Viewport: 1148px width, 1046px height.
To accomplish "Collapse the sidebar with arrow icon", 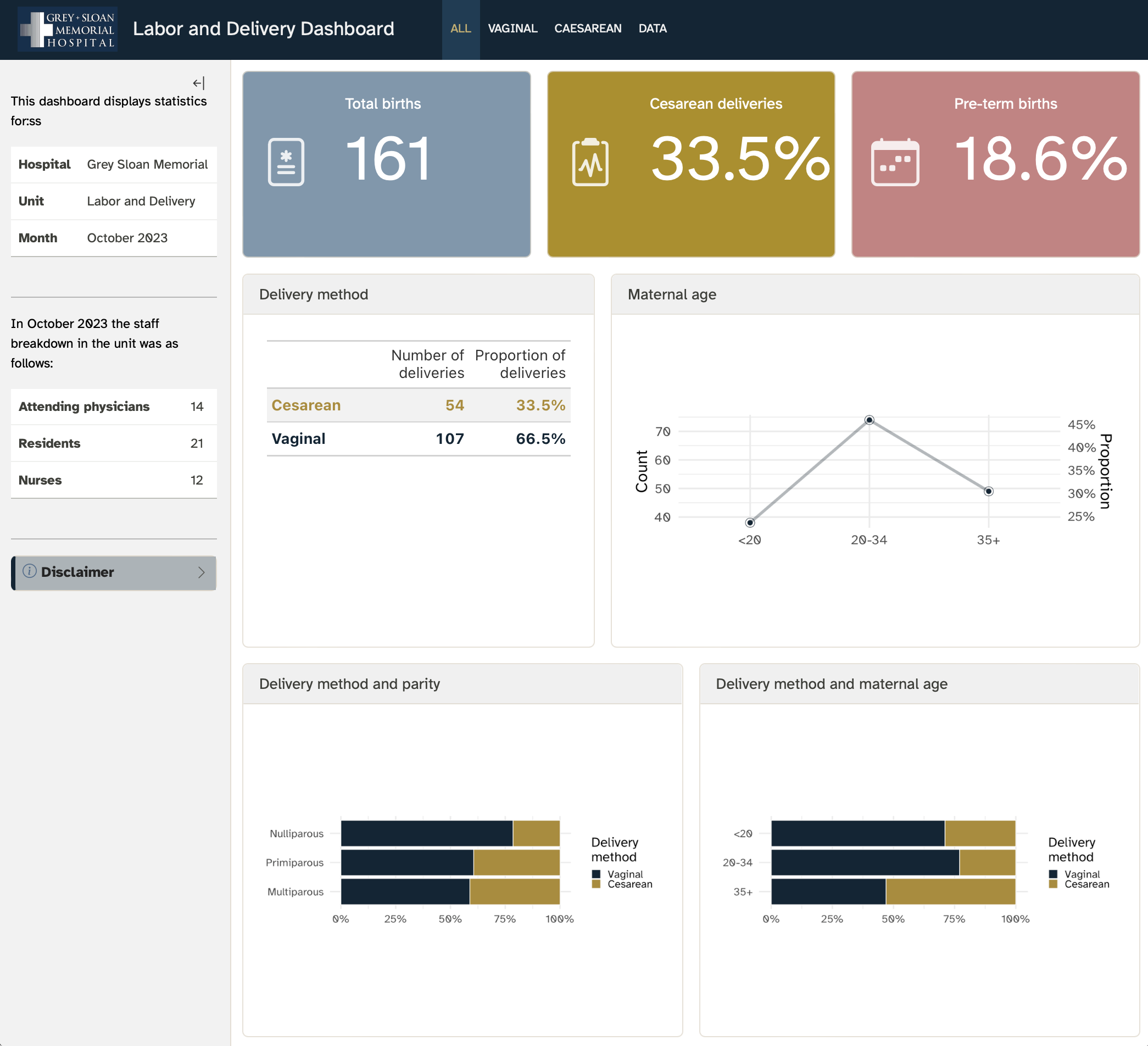I will click(x=198, y=83).
